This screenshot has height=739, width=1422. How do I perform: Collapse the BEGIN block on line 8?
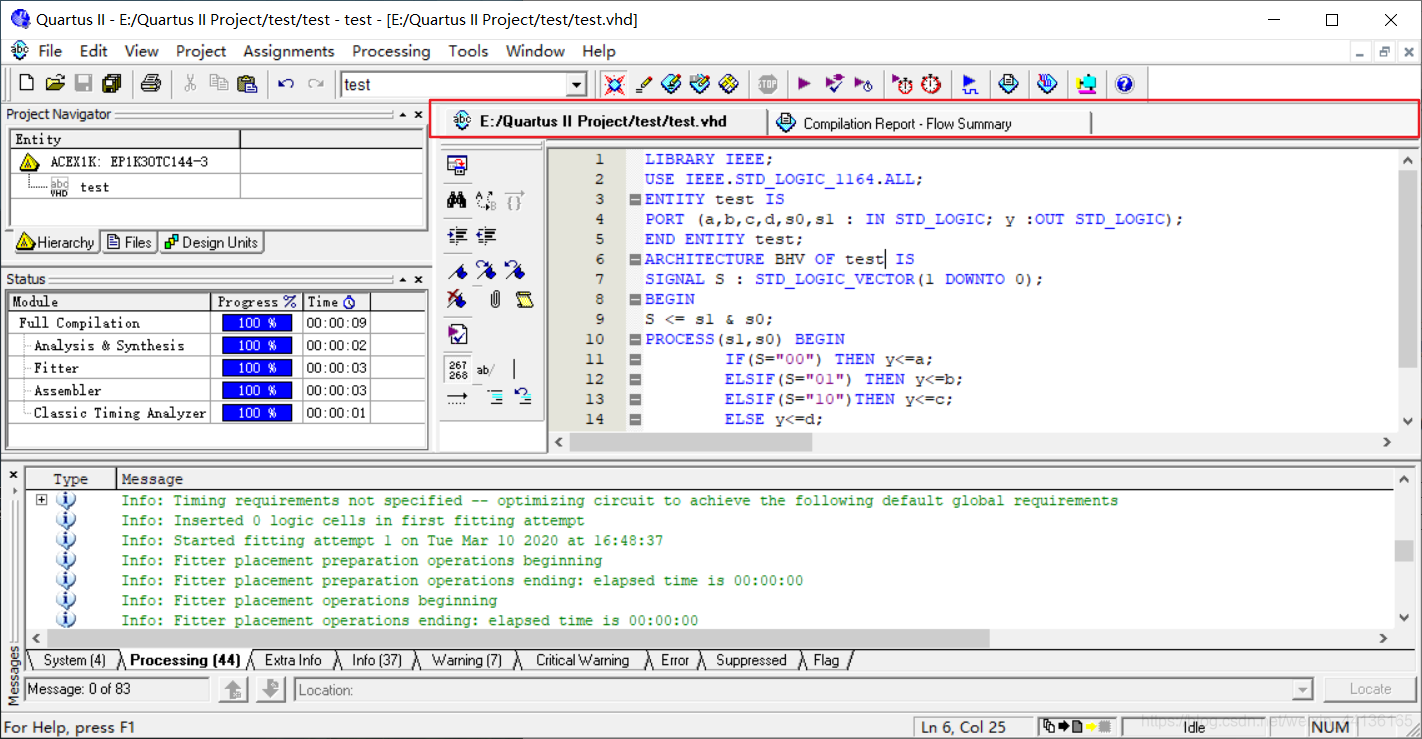click(635, 299)
